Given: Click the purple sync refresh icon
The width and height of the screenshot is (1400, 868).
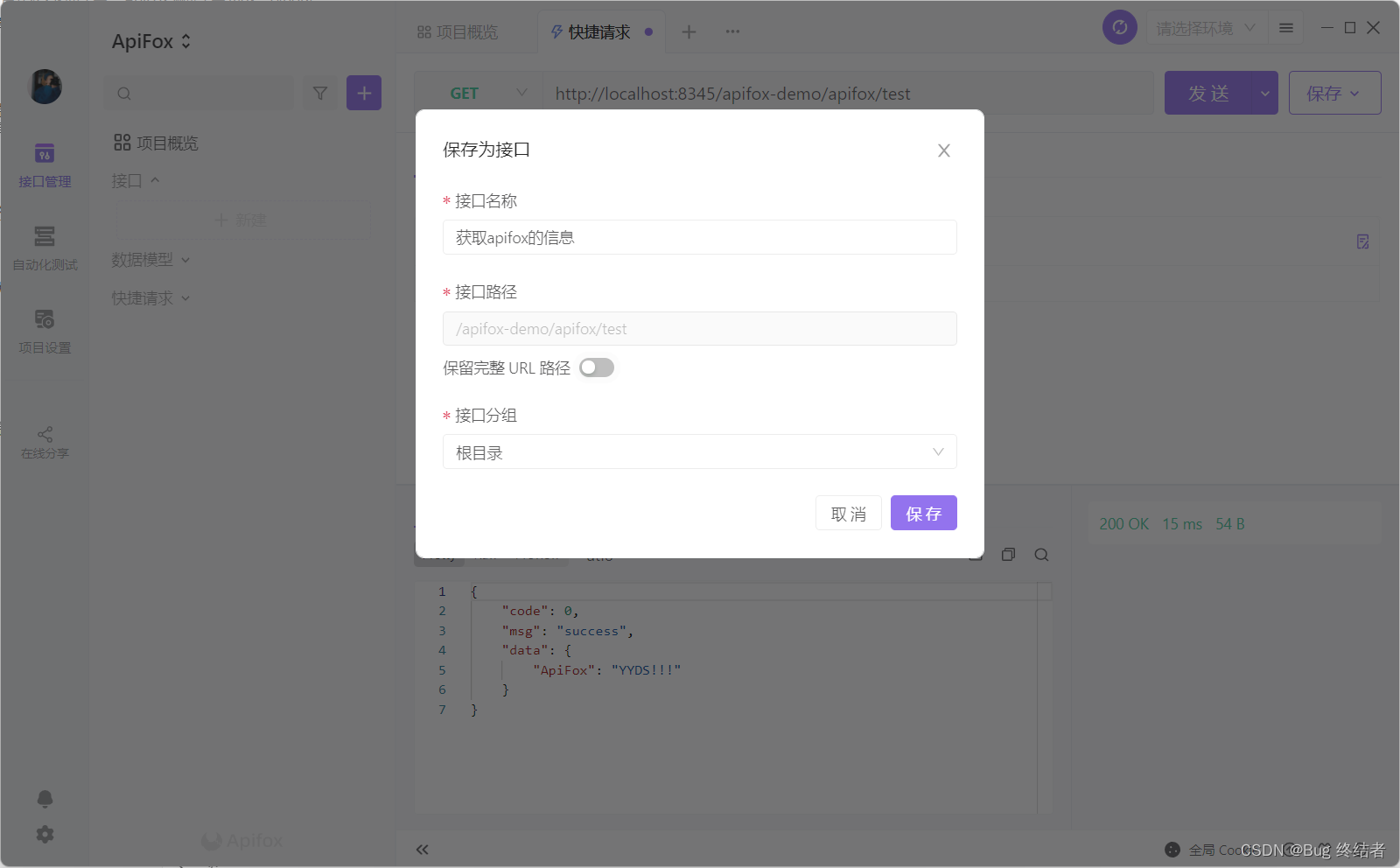Looking at the screenshot, I should [1119, 28].
